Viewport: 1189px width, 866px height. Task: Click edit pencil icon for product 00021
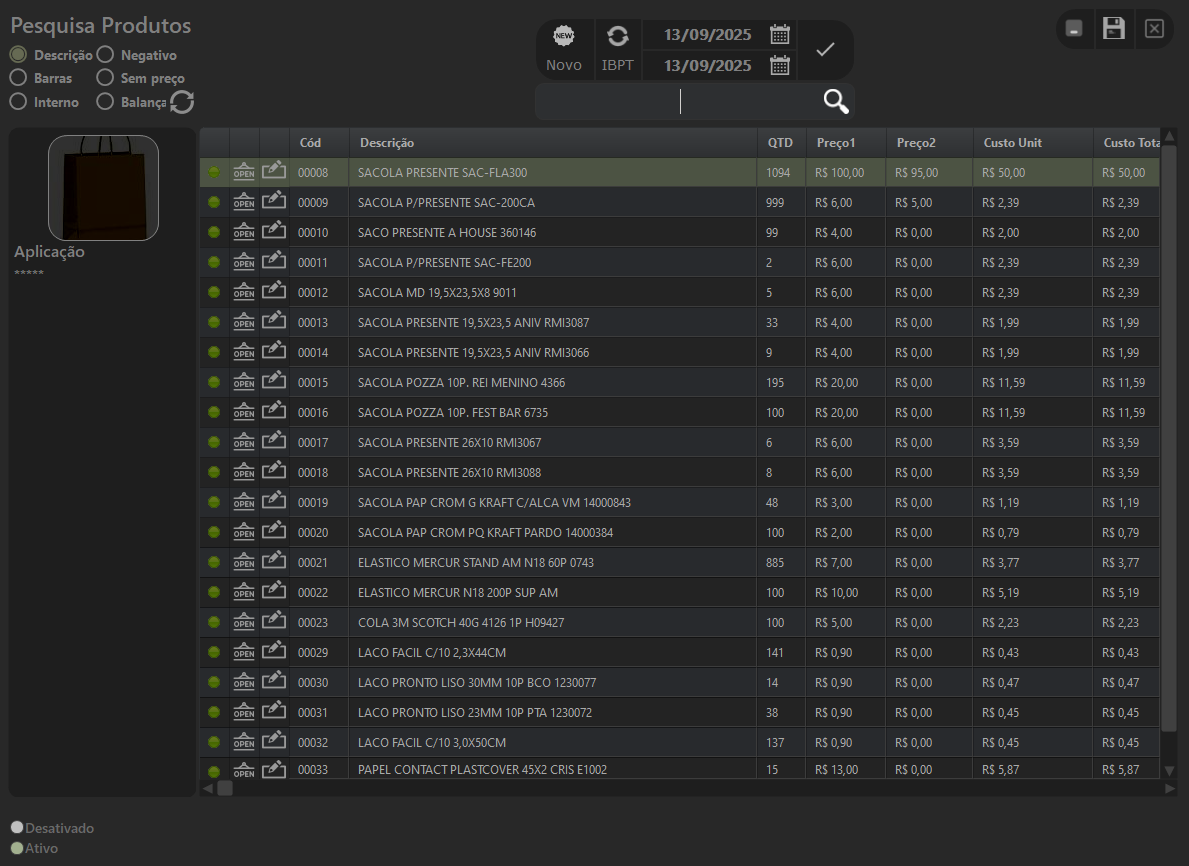tap(274, 562)
